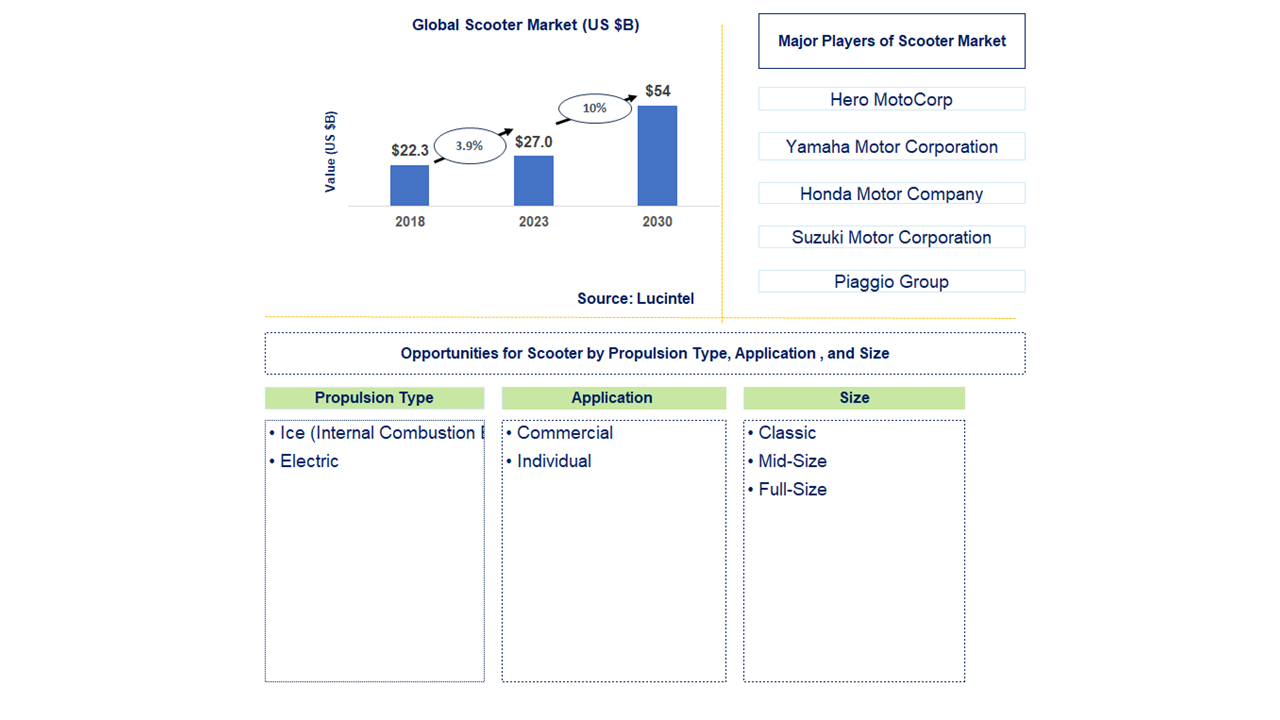Select the Yamaha Motor Corporation box
Screen dimensions: 1280x720
point(892,146)
